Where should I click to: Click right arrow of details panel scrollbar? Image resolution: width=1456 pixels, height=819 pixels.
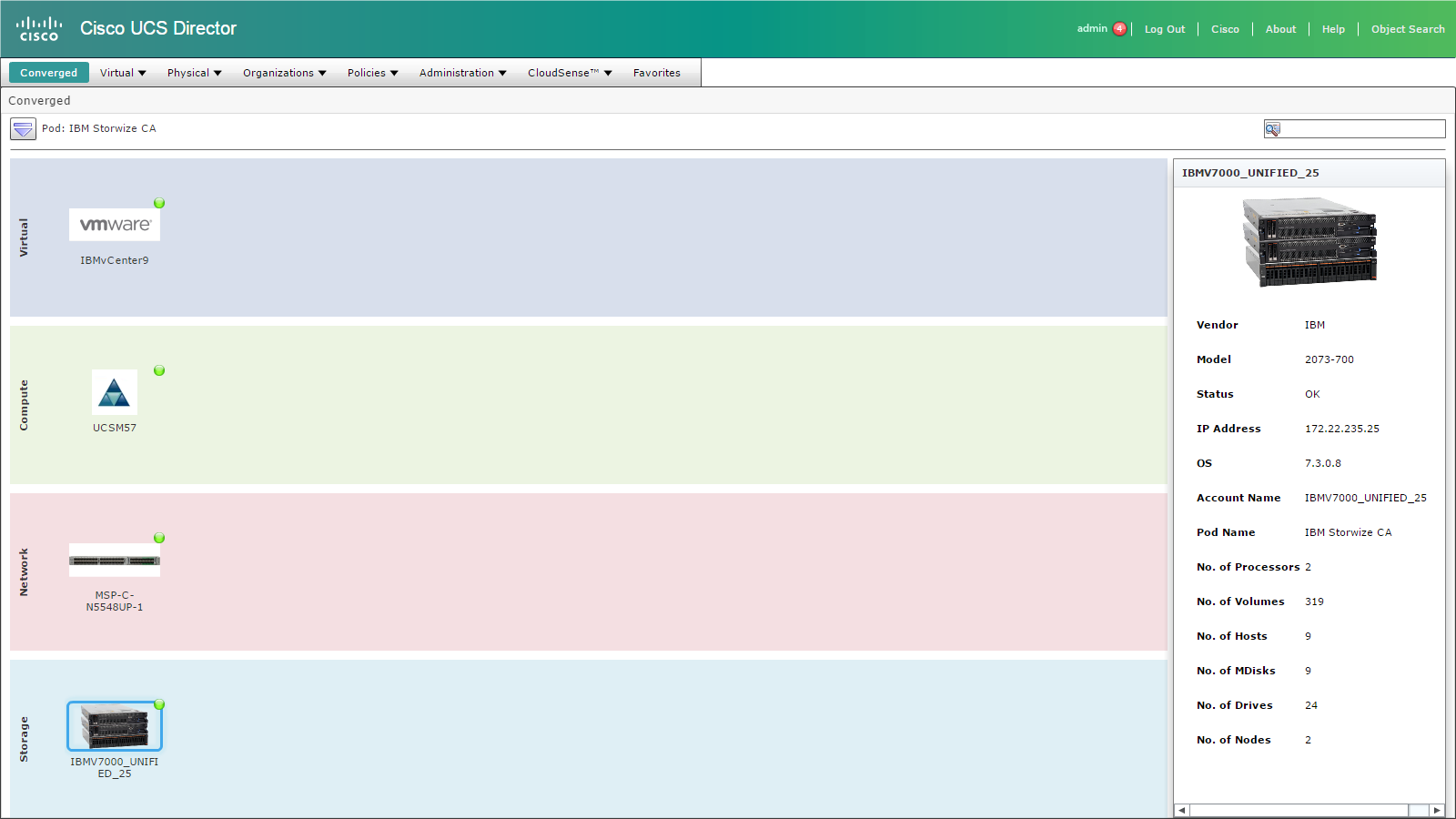point(1437,810)
